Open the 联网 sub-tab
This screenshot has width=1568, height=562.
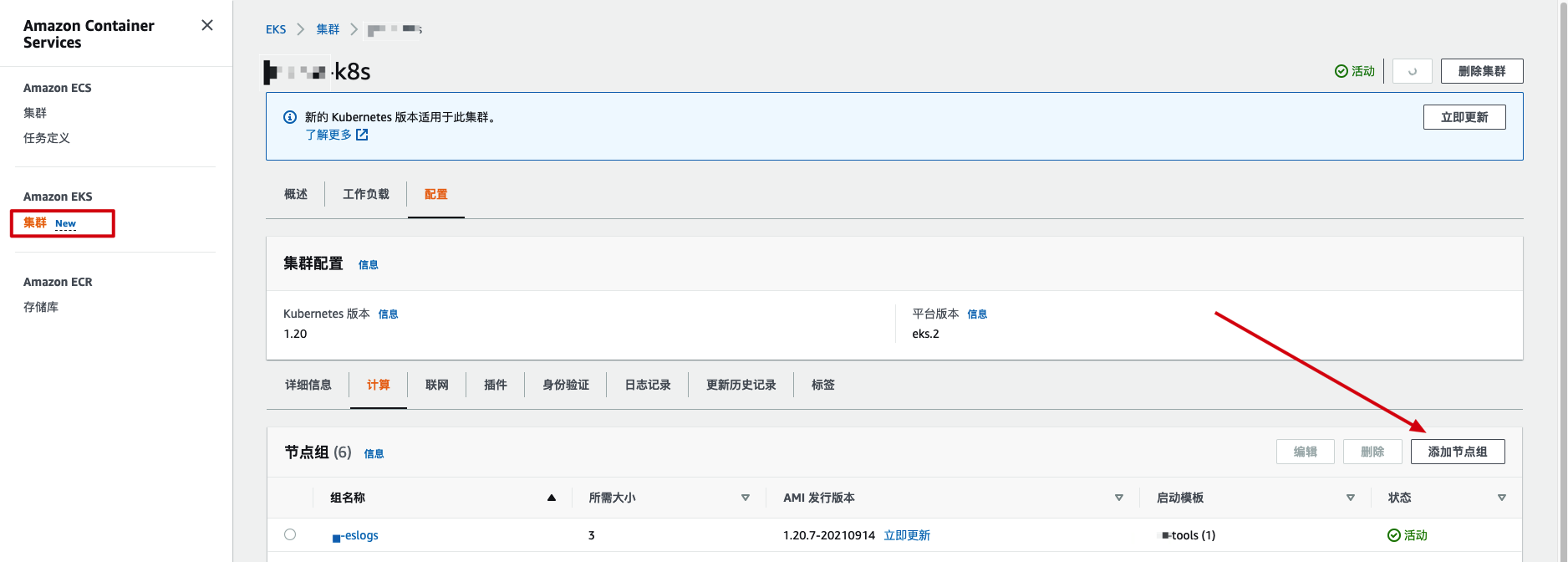click(x=437, y=385)
